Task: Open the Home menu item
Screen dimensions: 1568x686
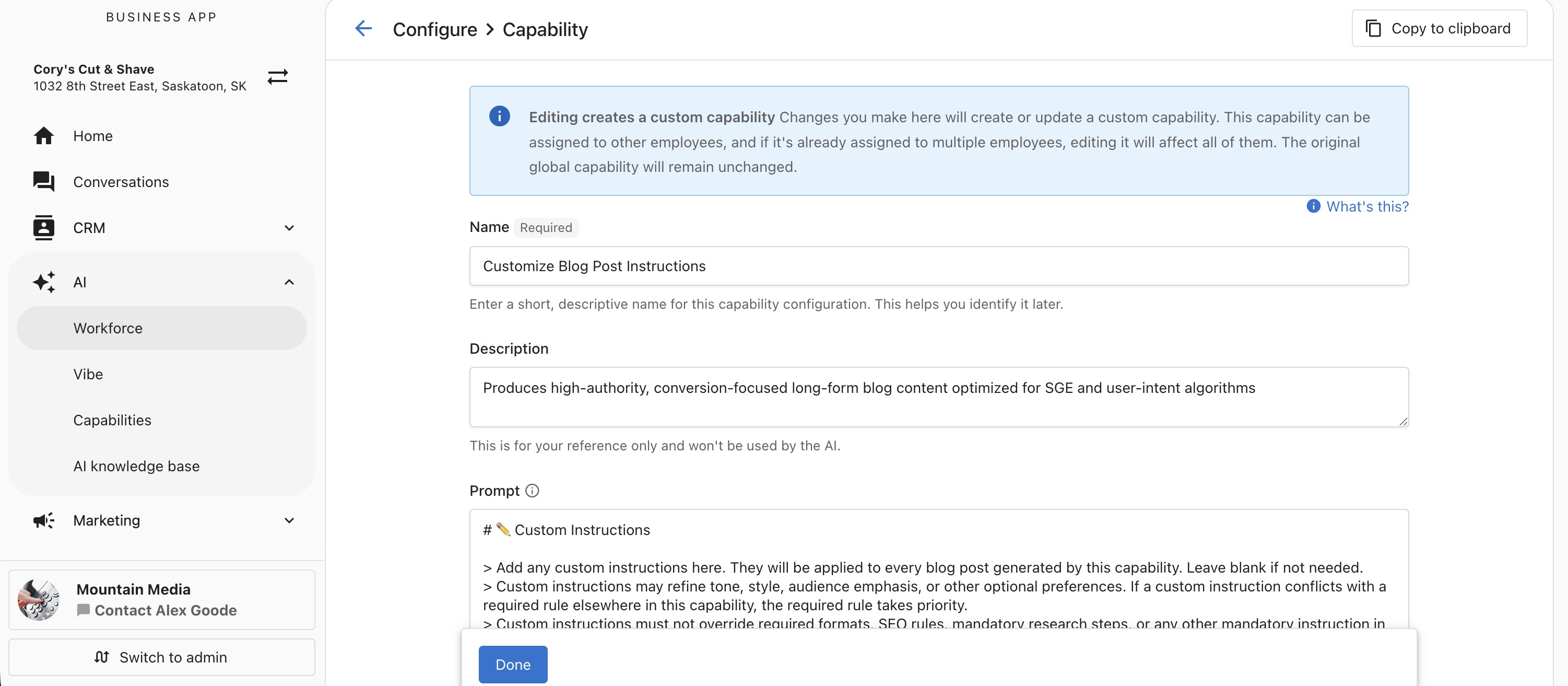Action: [162, 136]
